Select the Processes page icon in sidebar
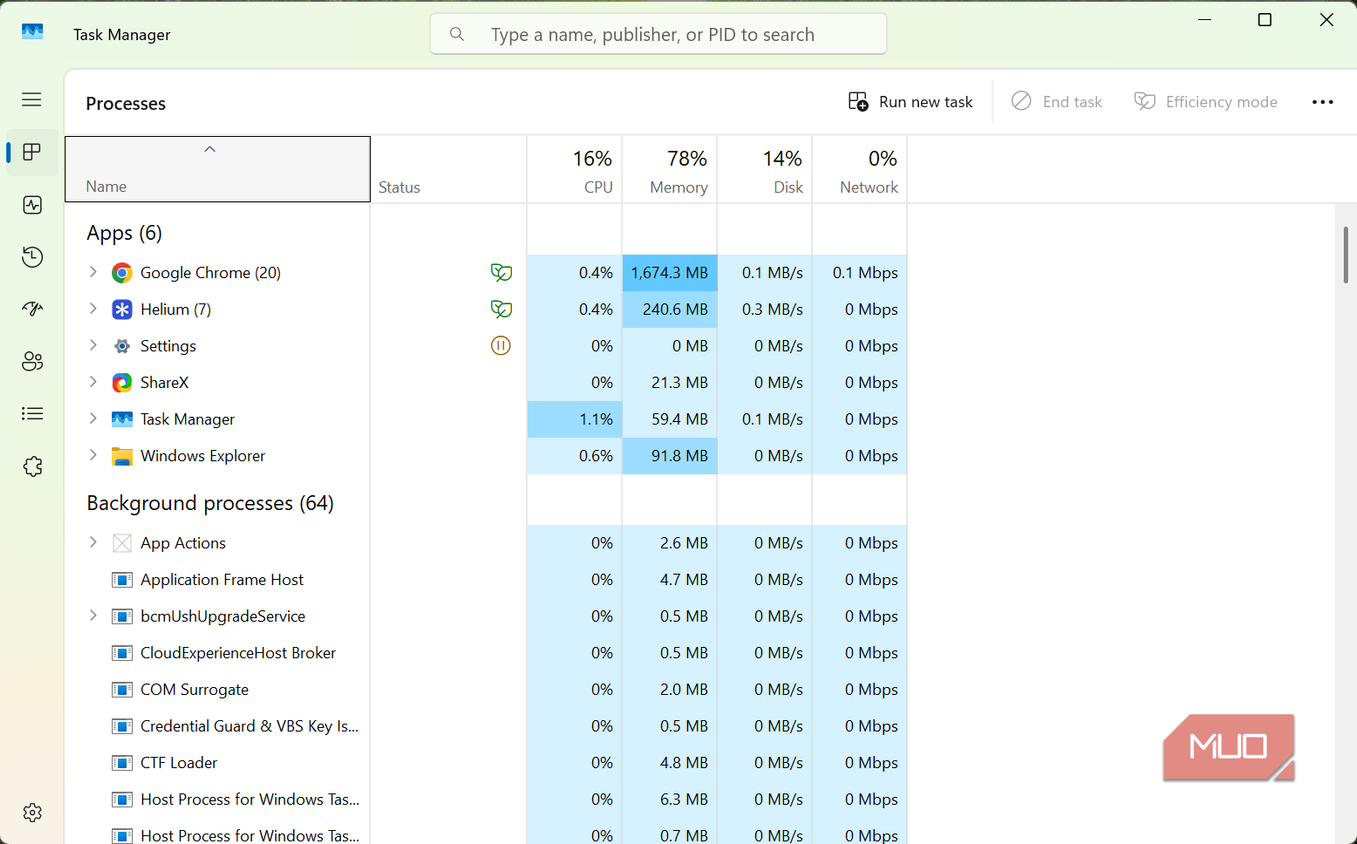The height and width of the screenshot is (844, 1357). pos(32,152)
